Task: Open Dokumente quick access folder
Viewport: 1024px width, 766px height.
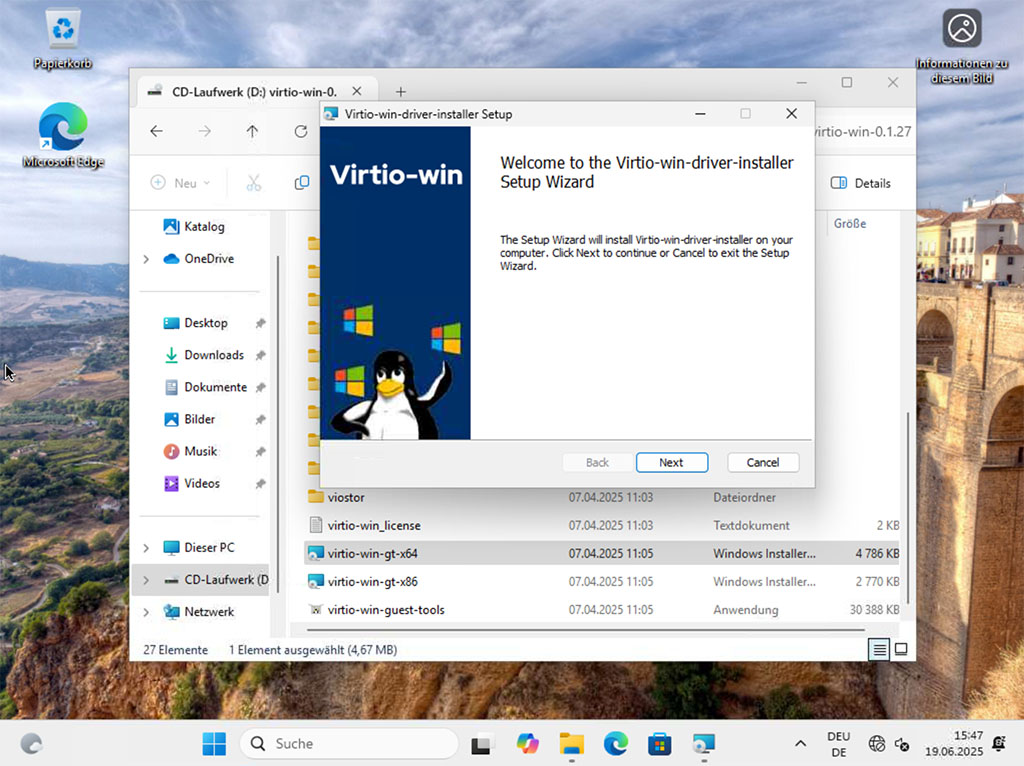Action: click(x=216, y=387)
